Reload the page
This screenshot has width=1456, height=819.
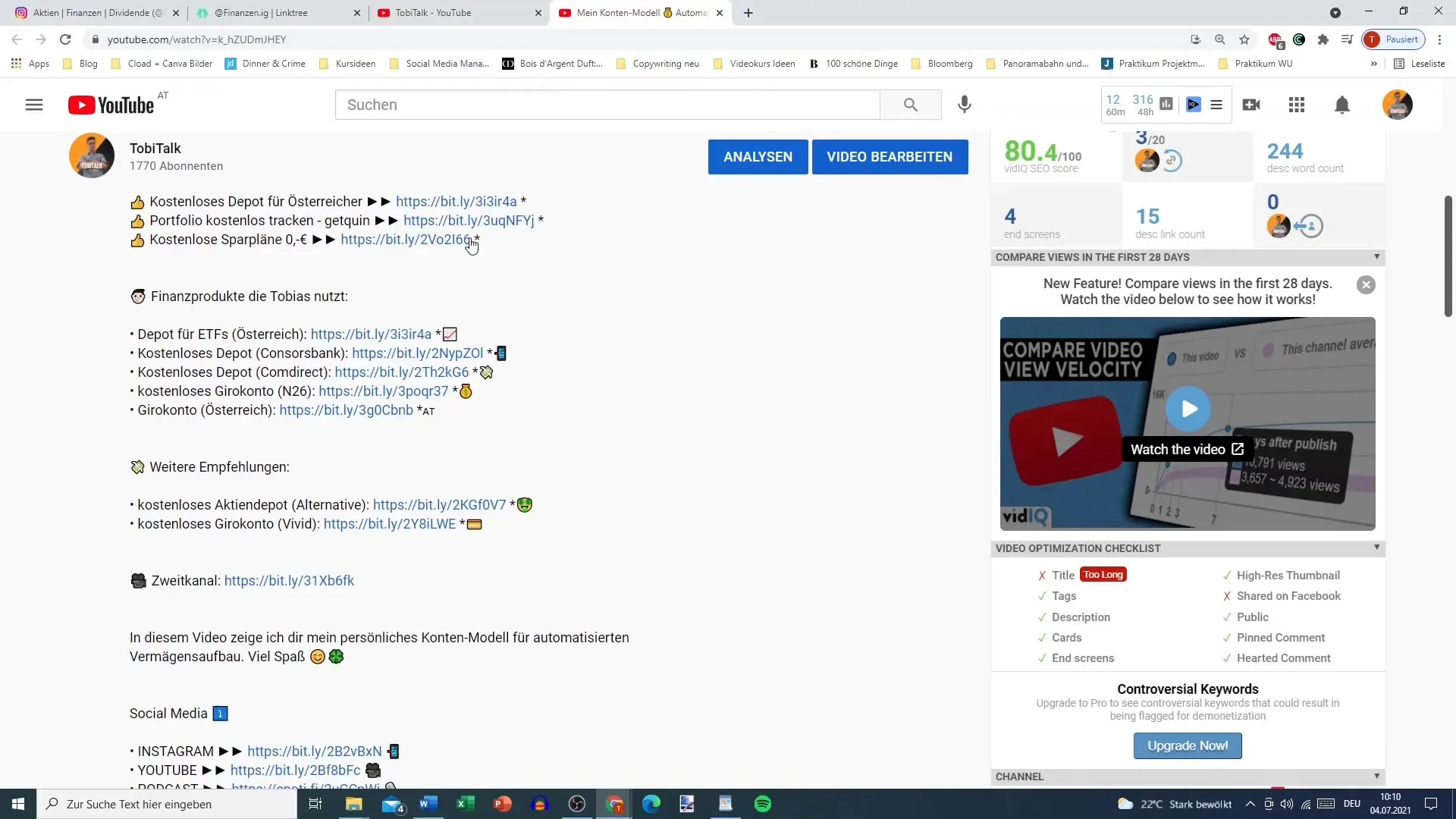coord(65,39)
